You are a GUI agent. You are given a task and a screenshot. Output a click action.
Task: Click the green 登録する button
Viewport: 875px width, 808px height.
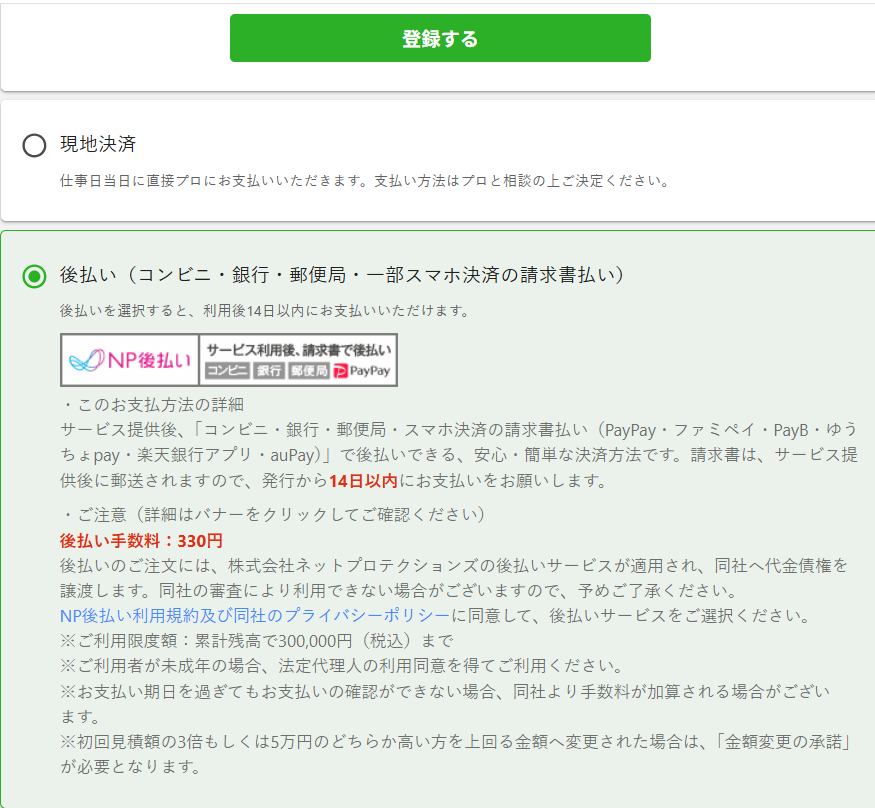pyautogui.click(x=440, y=39)
